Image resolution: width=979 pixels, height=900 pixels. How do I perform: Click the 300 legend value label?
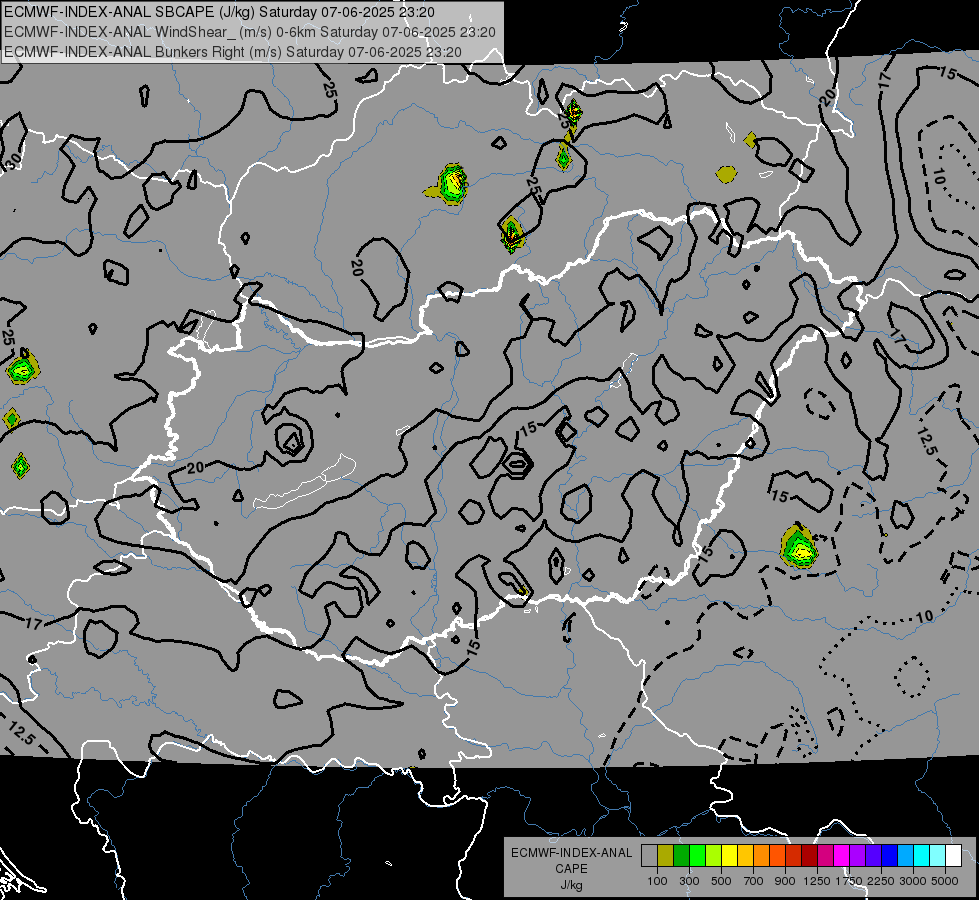click(x=689, y=881)
